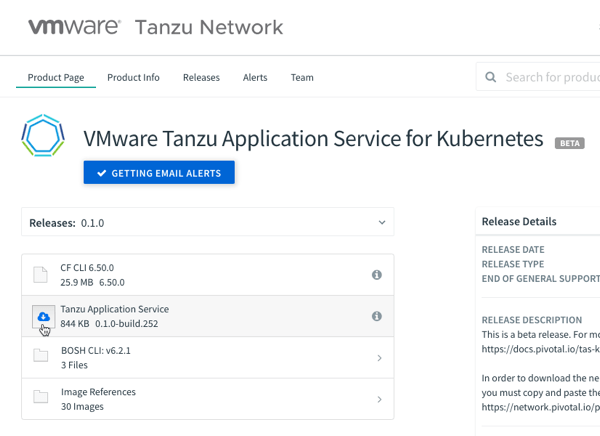This screenshot has width=600, height=436.
Task: Open the Alerts tab
Action: (x=255, y=78)
